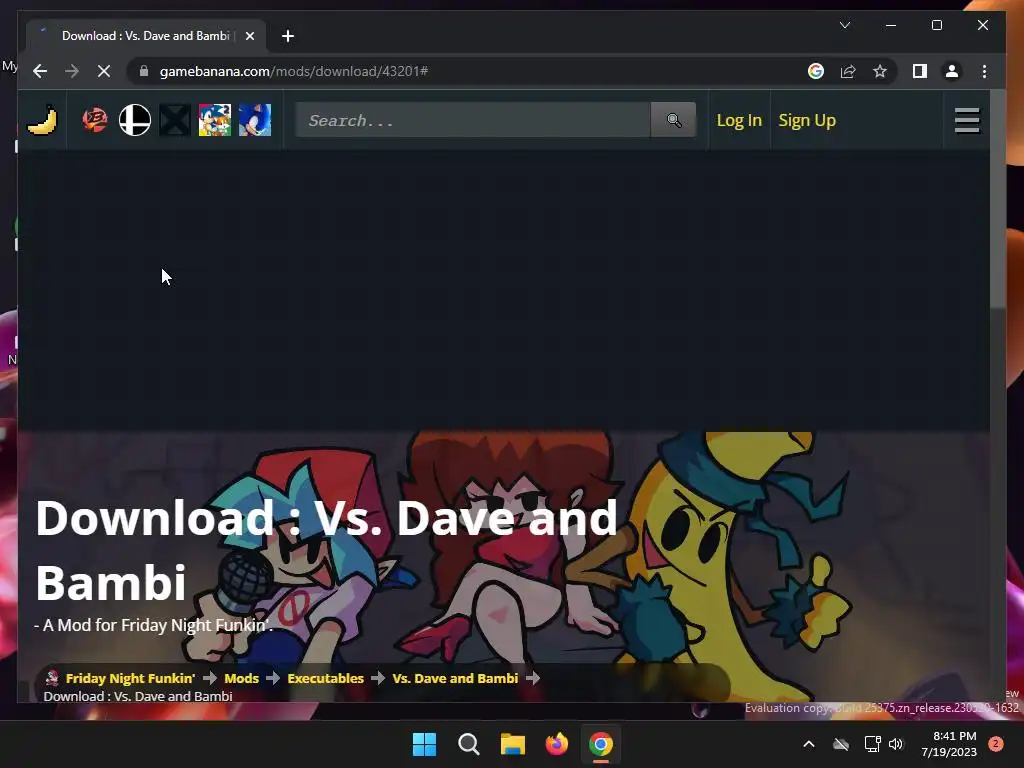Open the Executables breadcrumb link
Screen dimensions: 1024x768
325,678
